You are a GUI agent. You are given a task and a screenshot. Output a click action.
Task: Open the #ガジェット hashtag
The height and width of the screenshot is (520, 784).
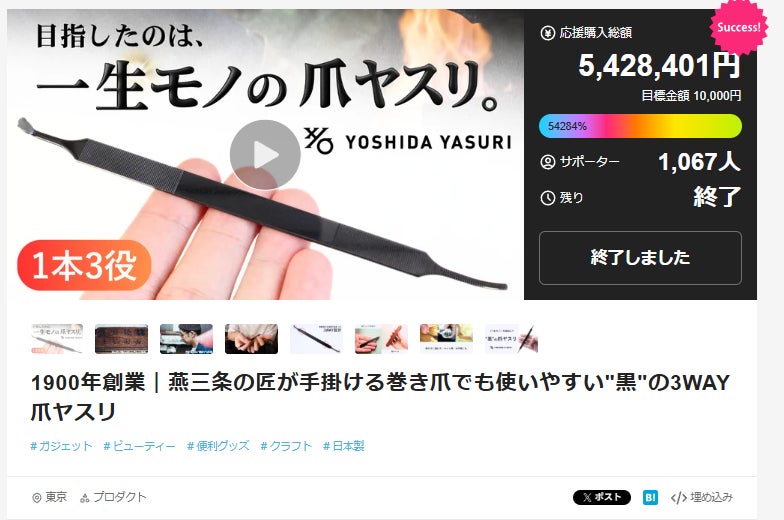click(x=62, y=446)
